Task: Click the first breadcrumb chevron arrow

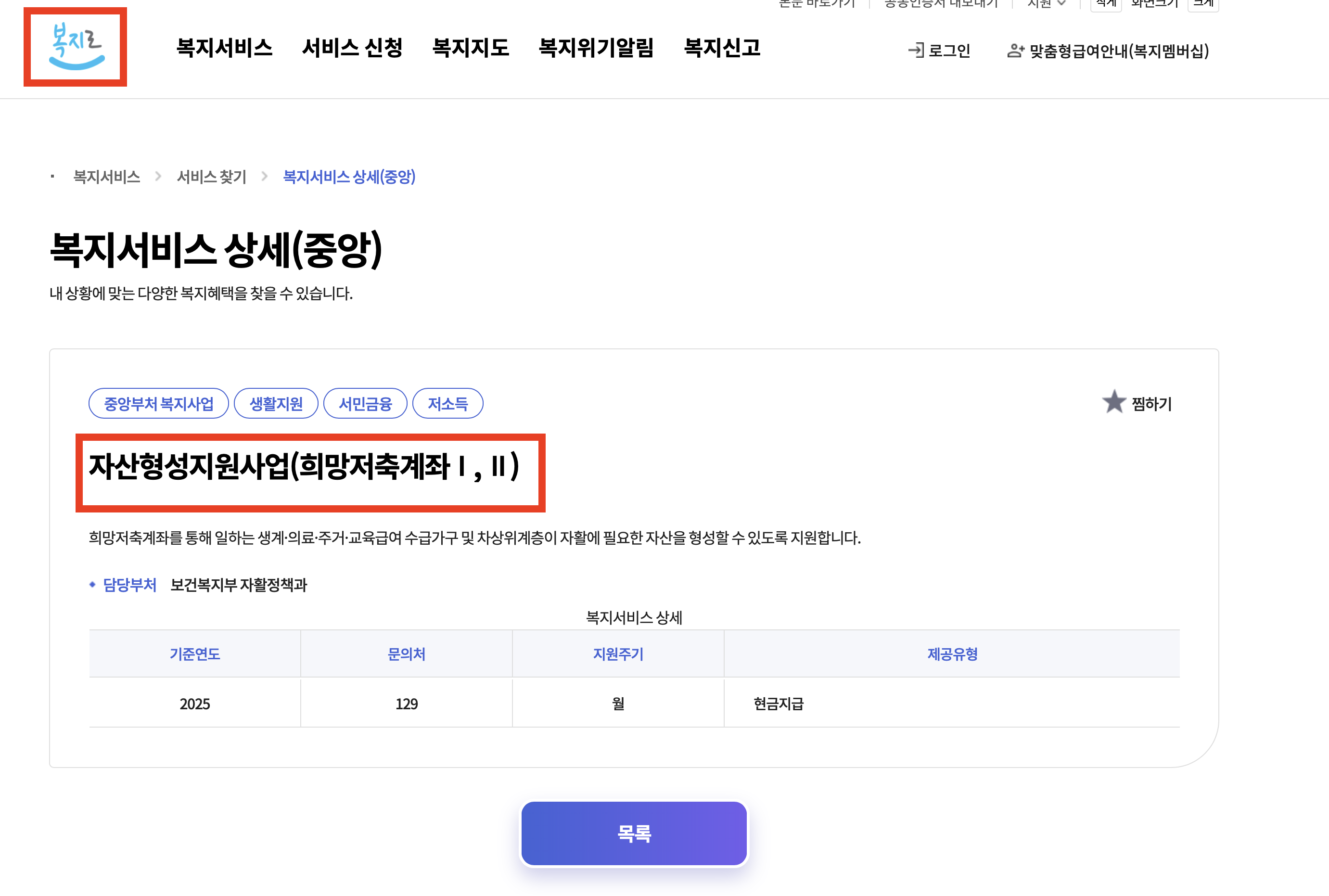Action: pyautogui.click(x=158, y=177)
